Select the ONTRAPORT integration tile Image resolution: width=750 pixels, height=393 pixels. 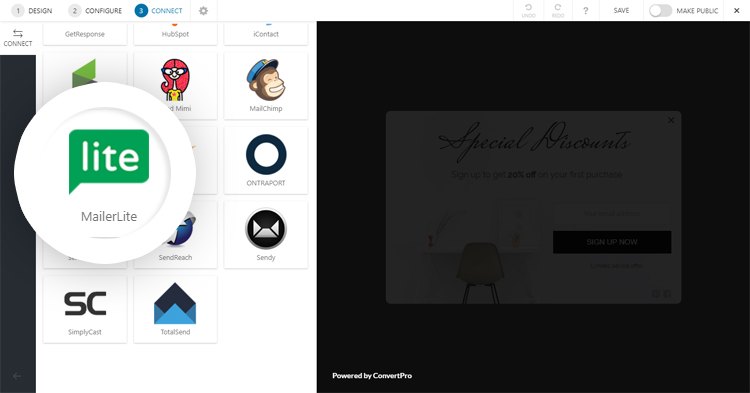coord(266,160)
